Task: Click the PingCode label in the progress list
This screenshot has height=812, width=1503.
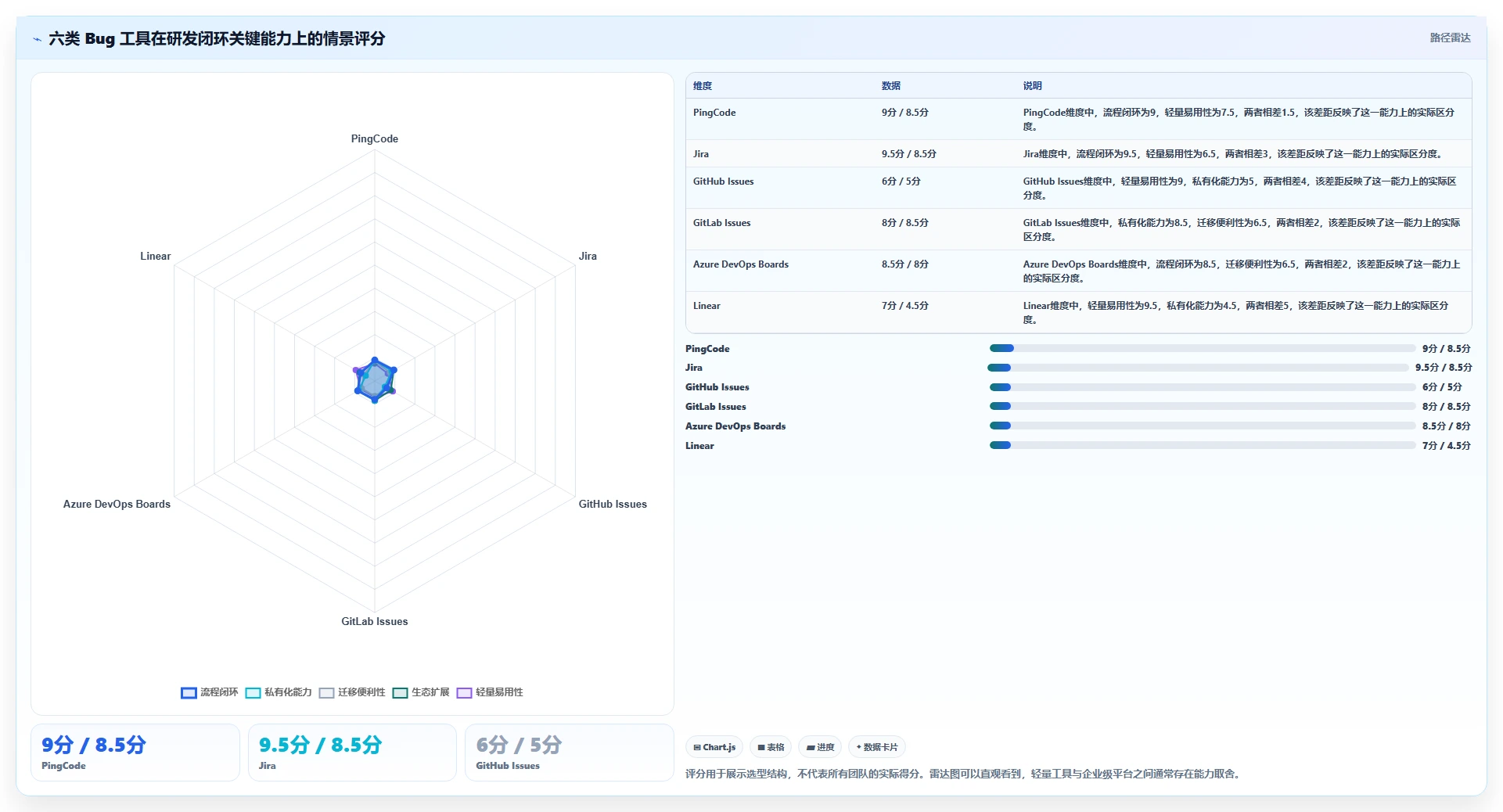Action: pos(707,349)
